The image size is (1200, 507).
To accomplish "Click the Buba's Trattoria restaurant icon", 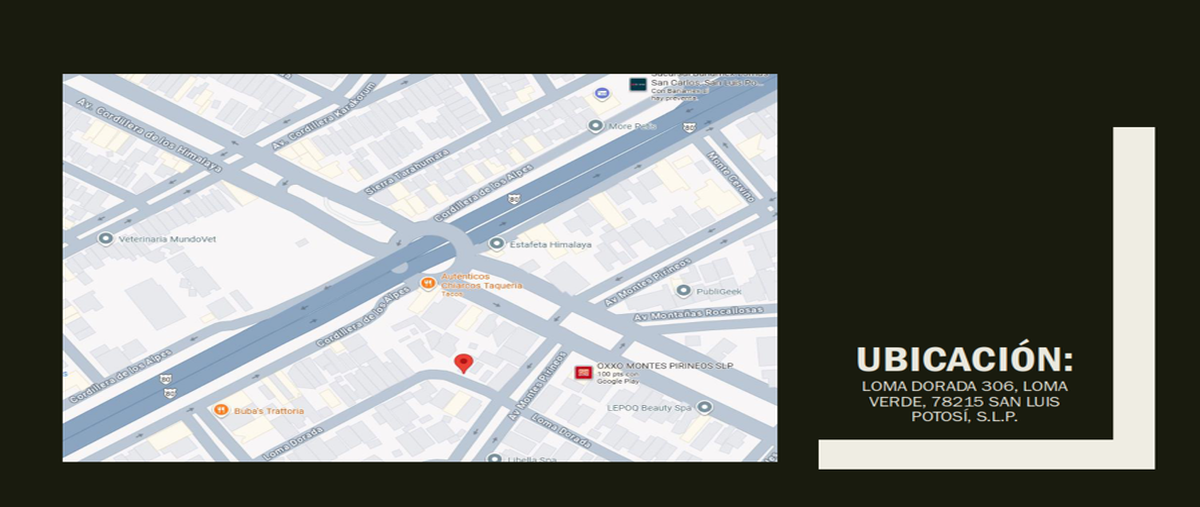I will (220, 409).
